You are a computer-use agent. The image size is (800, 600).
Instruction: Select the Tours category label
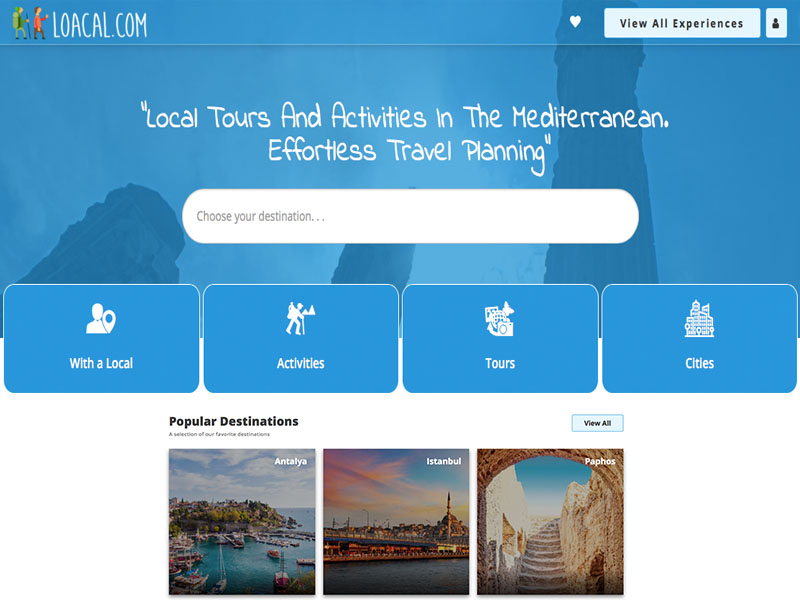(x=500, y=363)
